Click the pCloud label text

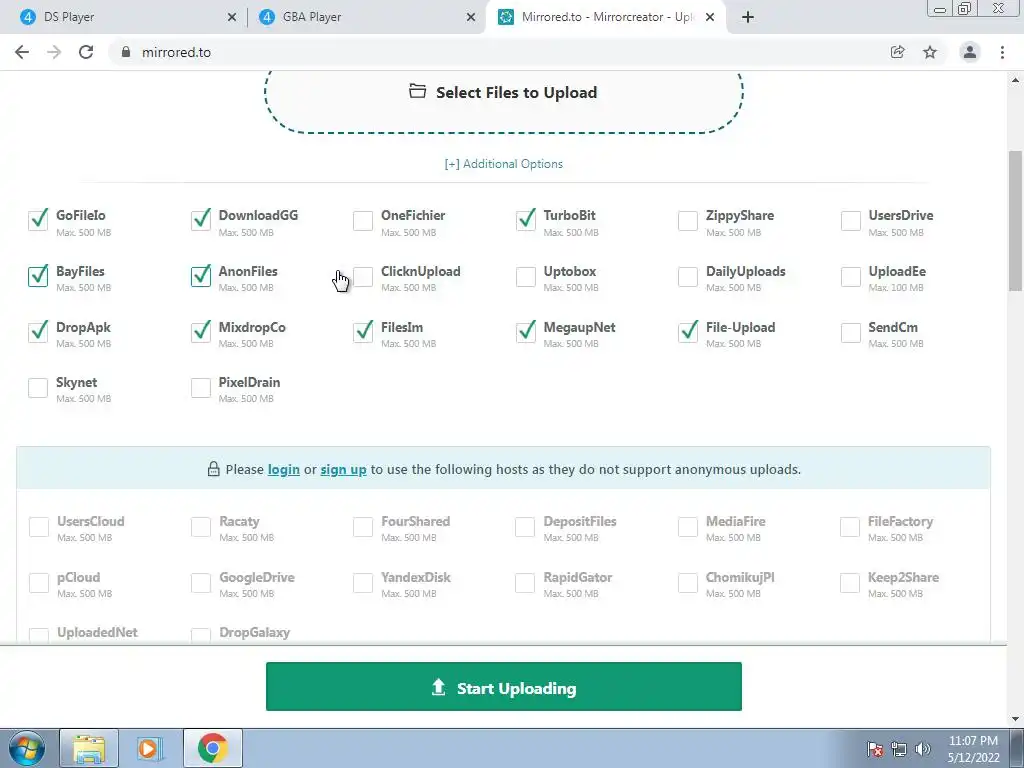click(78, 577)
